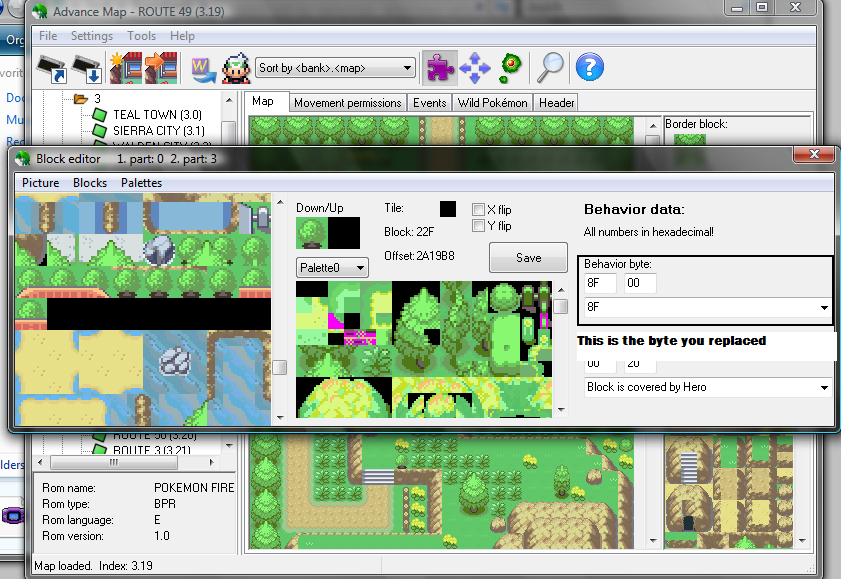Viewport: 841px width, 579px height.
Task: Click the tileset picker scrollbar down arrow
Action: pos(561,410)
